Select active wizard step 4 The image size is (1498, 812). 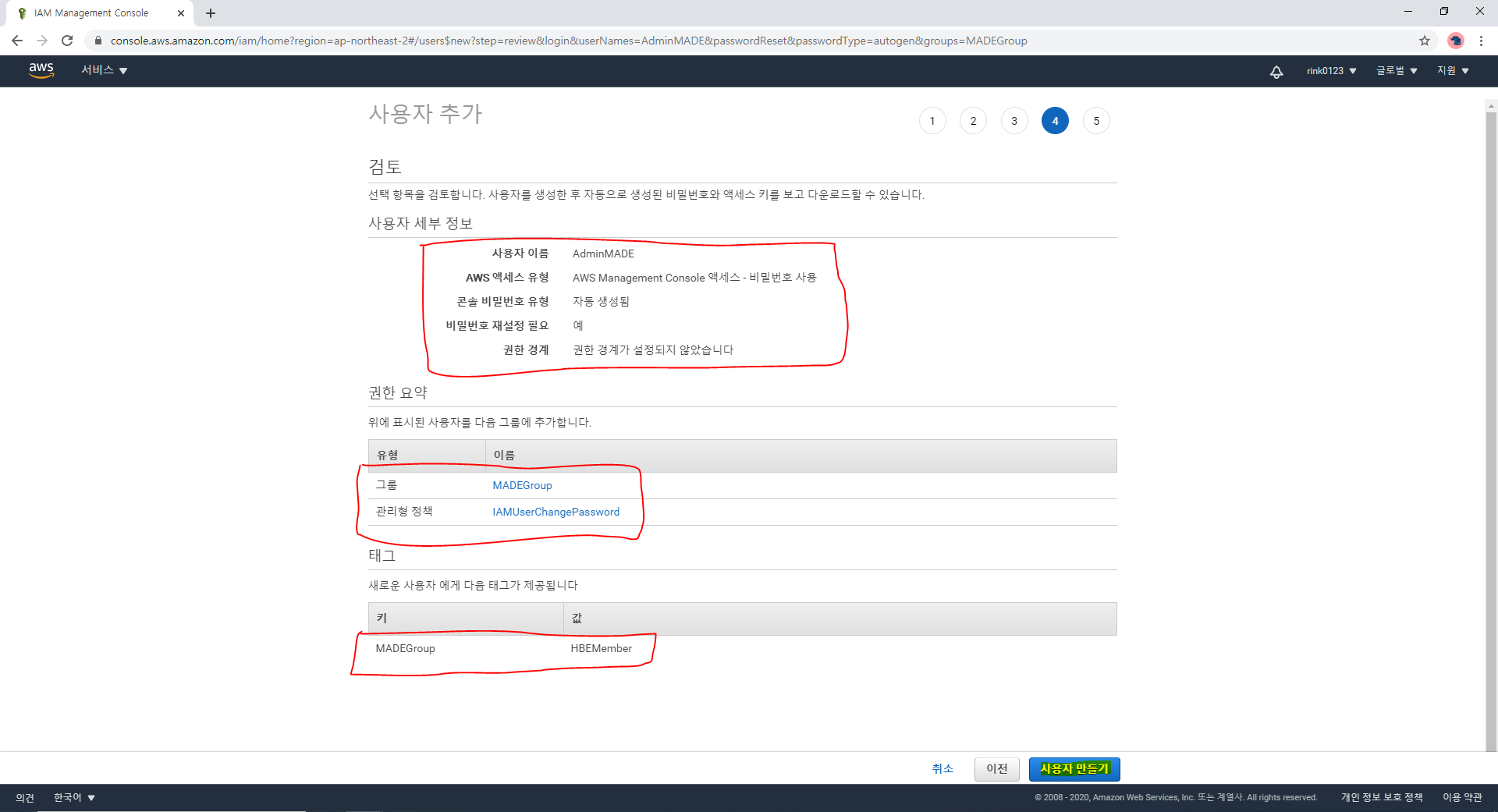pos(1055,121)
